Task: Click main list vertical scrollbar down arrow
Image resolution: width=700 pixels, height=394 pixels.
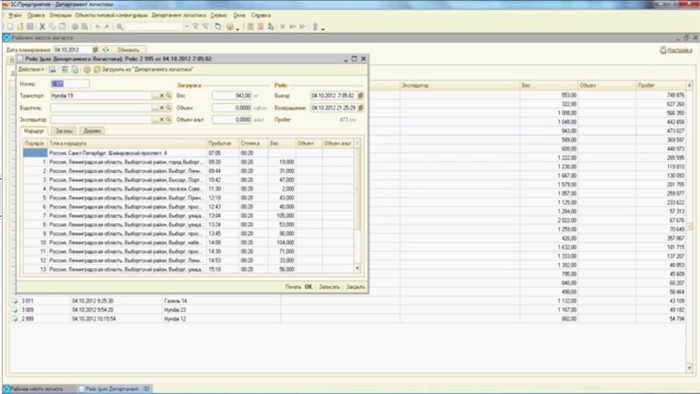Action: click(x=690, y=368)
